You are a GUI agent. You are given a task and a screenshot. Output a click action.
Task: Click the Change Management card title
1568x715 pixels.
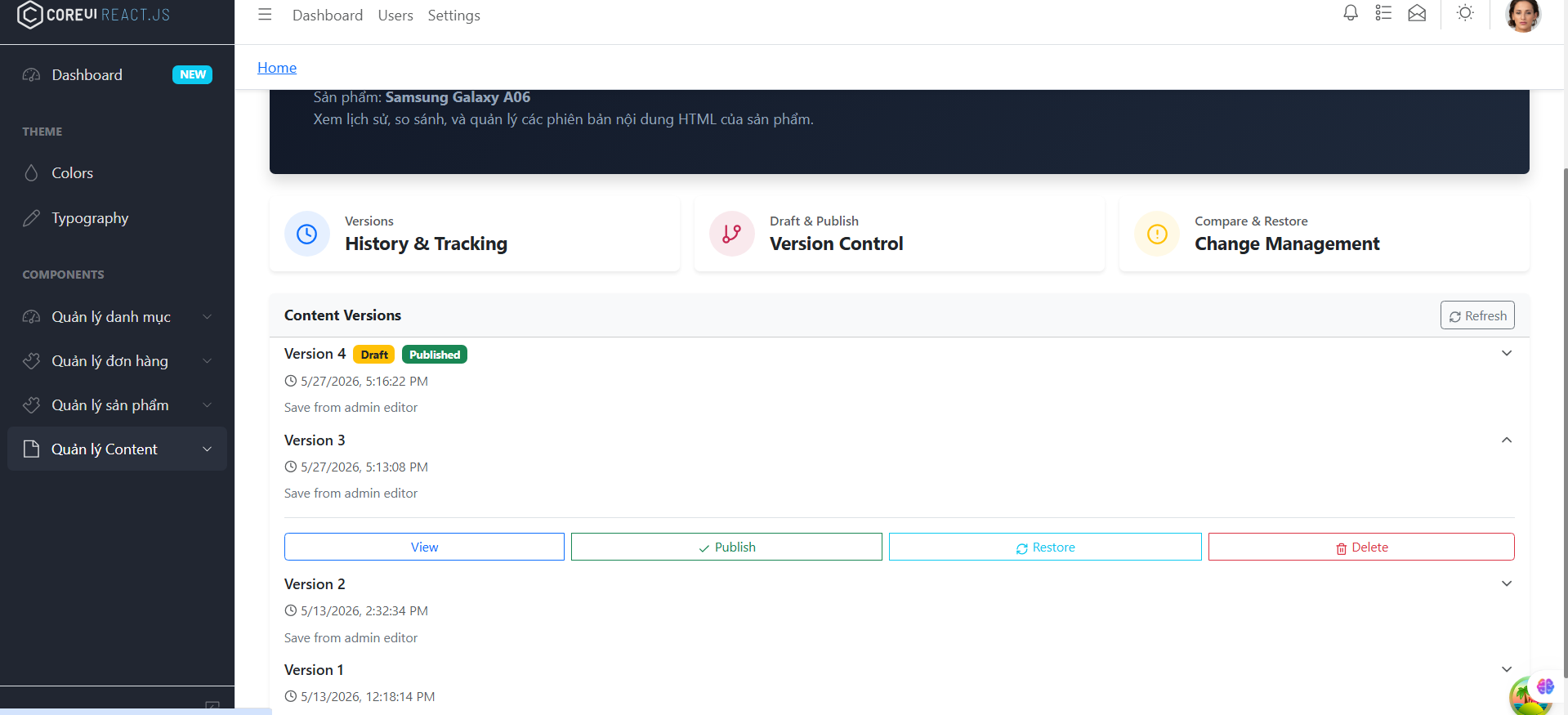(1287, 244)
